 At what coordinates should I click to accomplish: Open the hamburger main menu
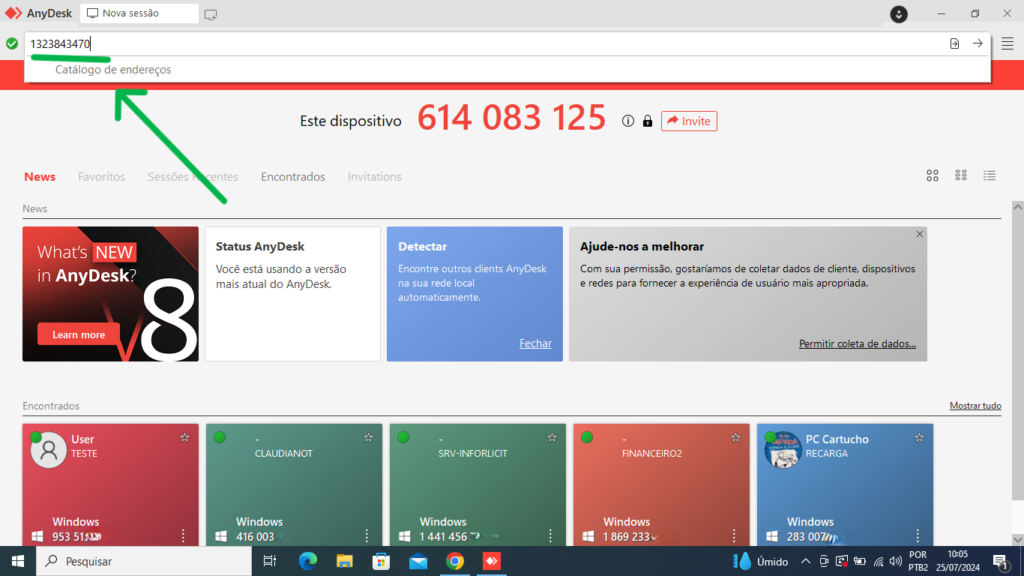1008,44
